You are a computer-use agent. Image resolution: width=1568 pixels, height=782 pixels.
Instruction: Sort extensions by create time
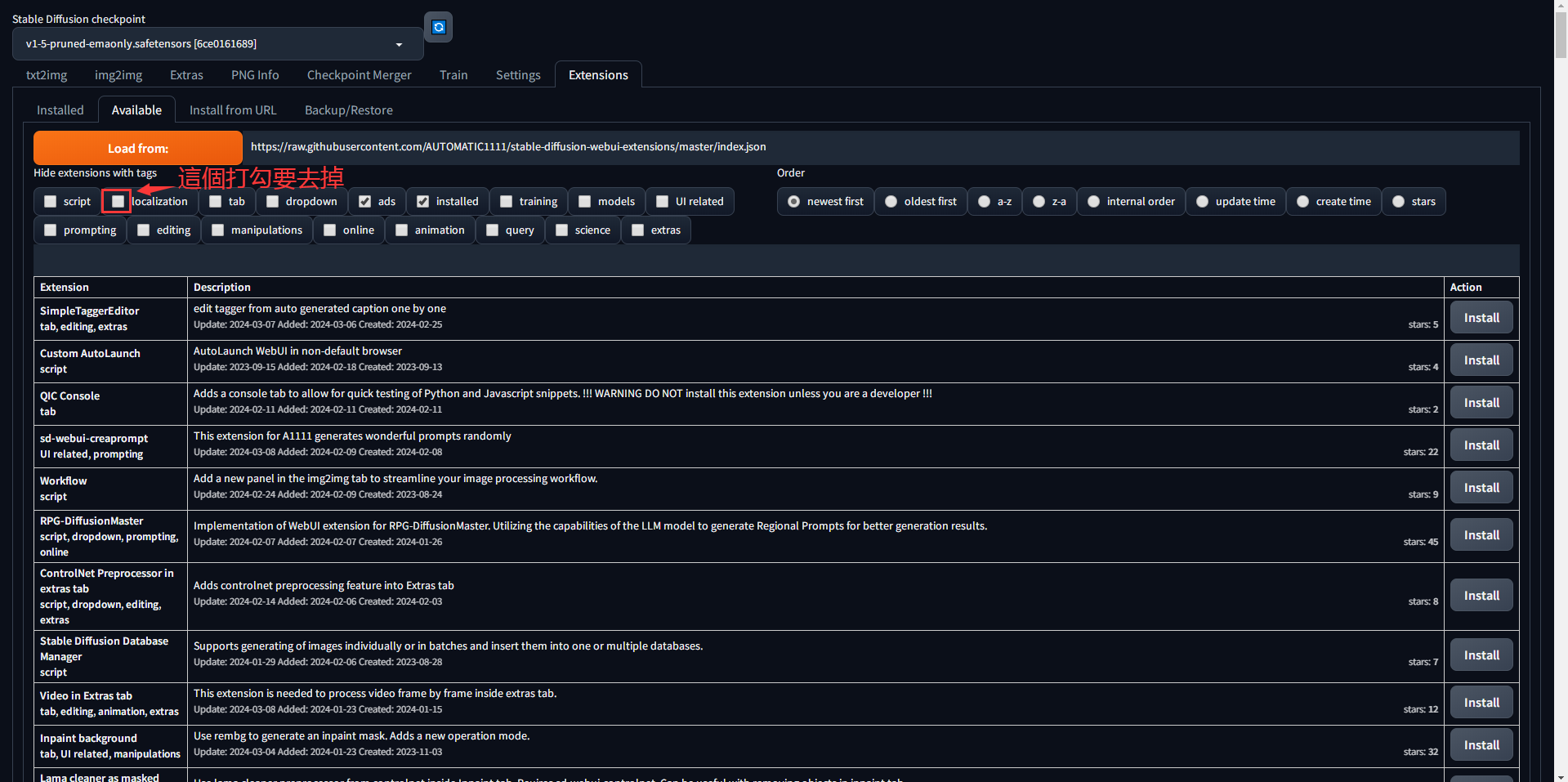(x=1303, y=201)
